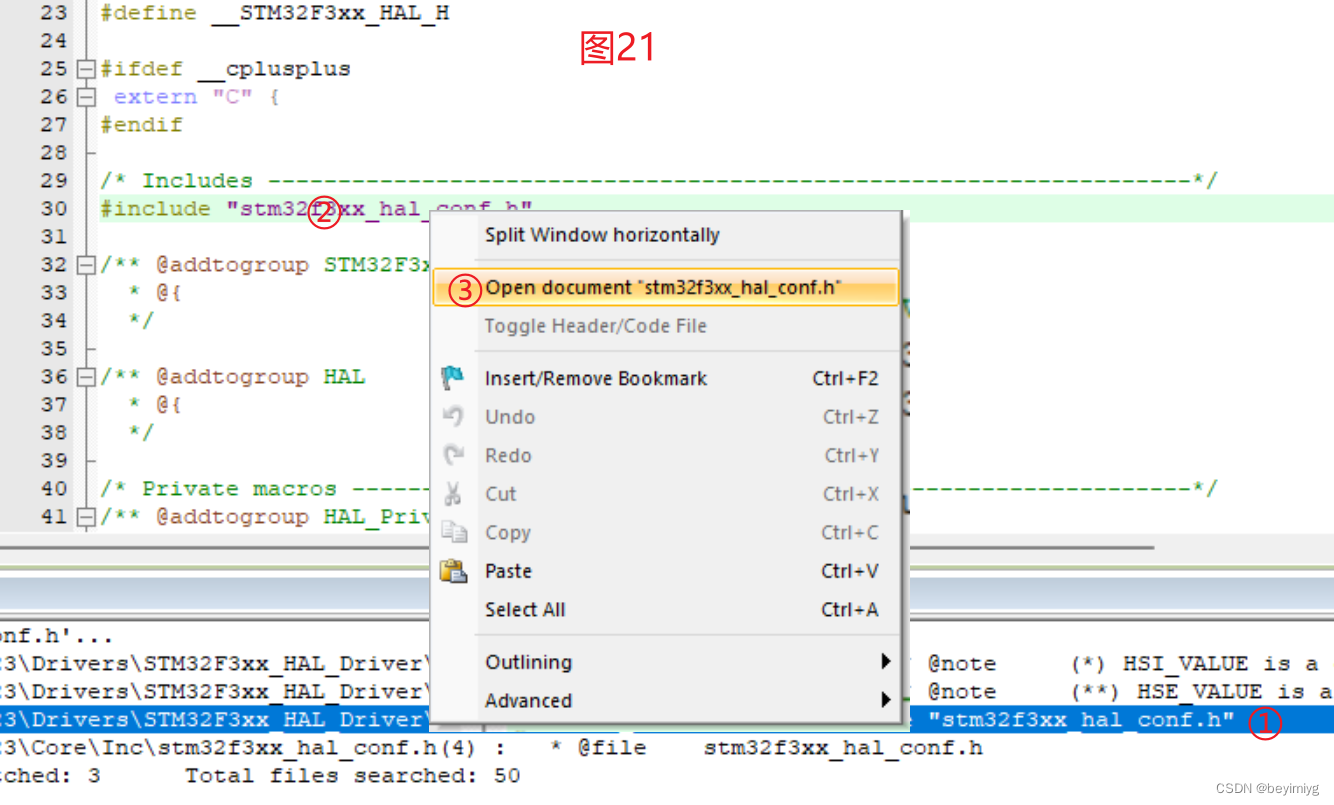The width and height of the screenshot is (1334, 805).
Task: Click line number 35 in the gutter
Action: pyautogui.click(x=55, y=349)
